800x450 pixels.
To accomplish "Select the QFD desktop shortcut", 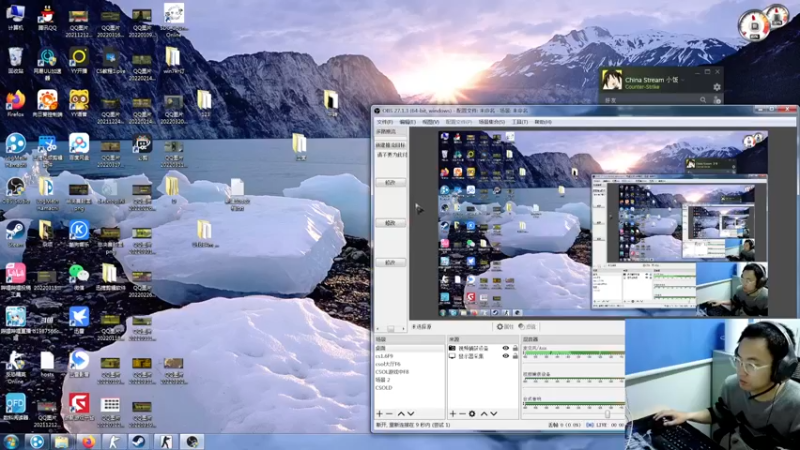I will coord(15,407).
